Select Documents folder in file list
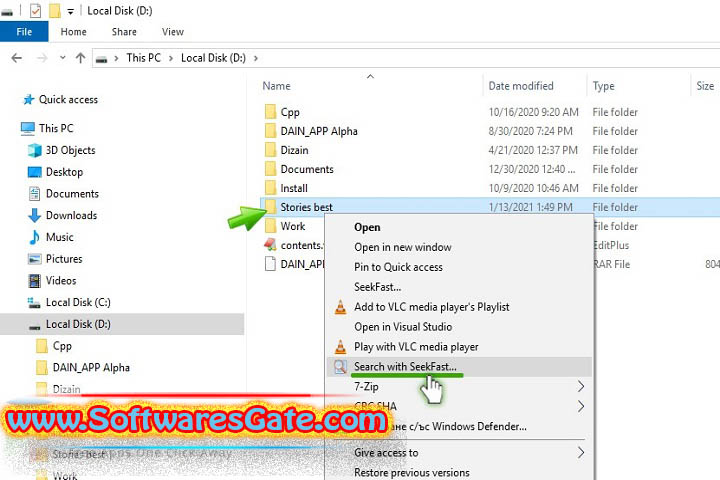 tap(307, 169)
